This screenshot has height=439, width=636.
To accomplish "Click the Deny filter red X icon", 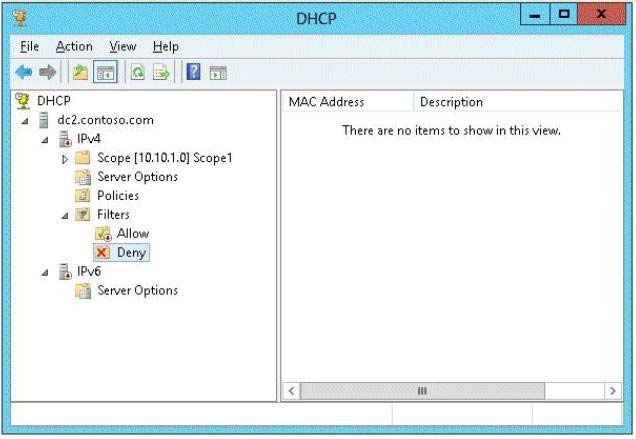I will click(x=102, y=252).
